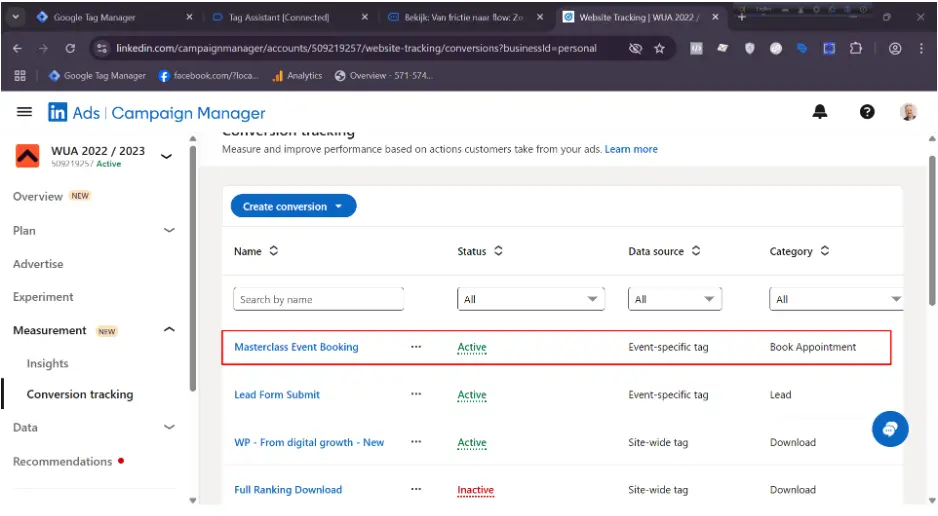Open the Status filter dropdown
The image size is (938, 516).
531,299
